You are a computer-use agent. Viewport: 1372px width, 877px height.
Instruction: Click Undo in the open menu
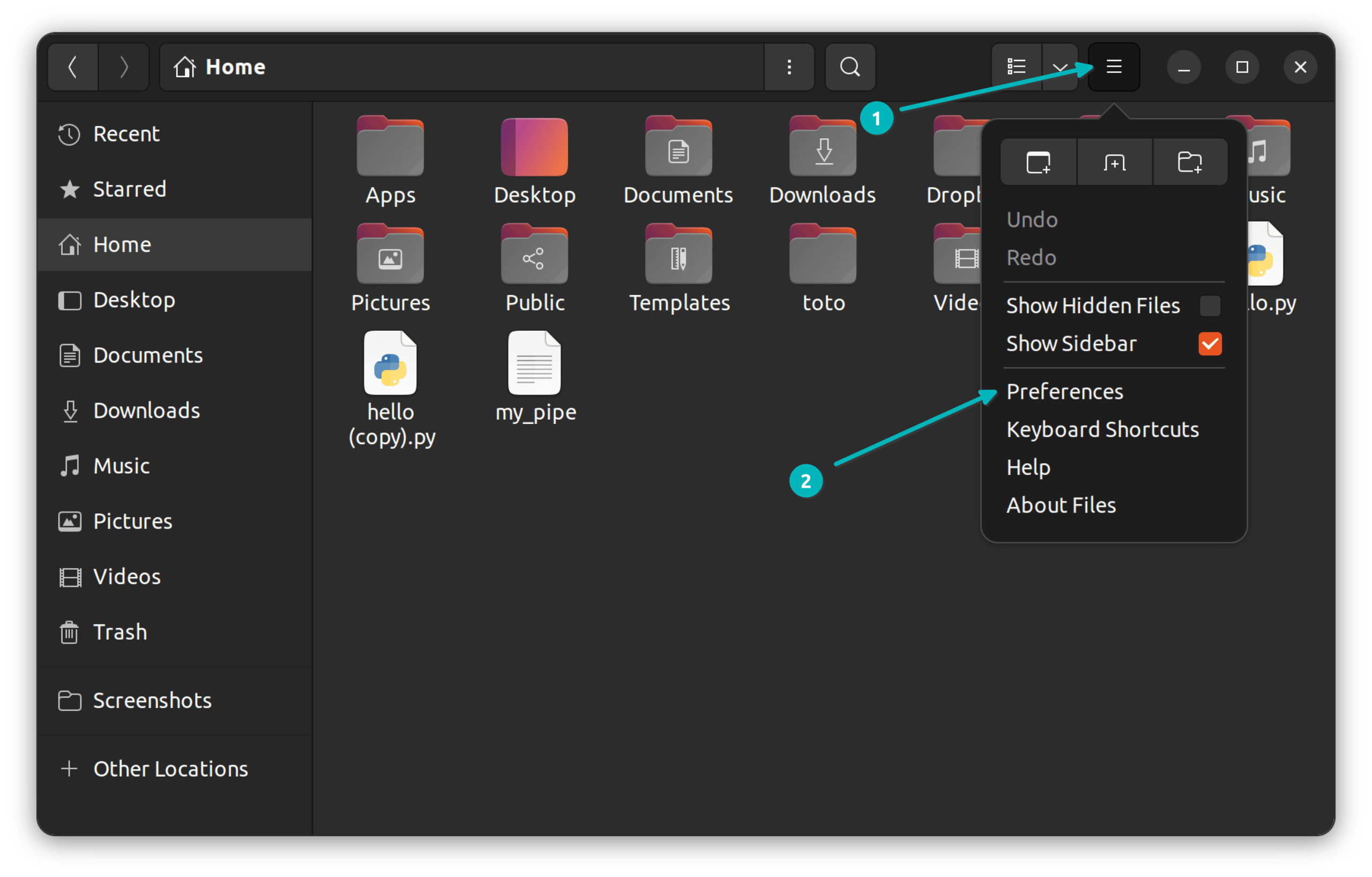point(1032,219)
